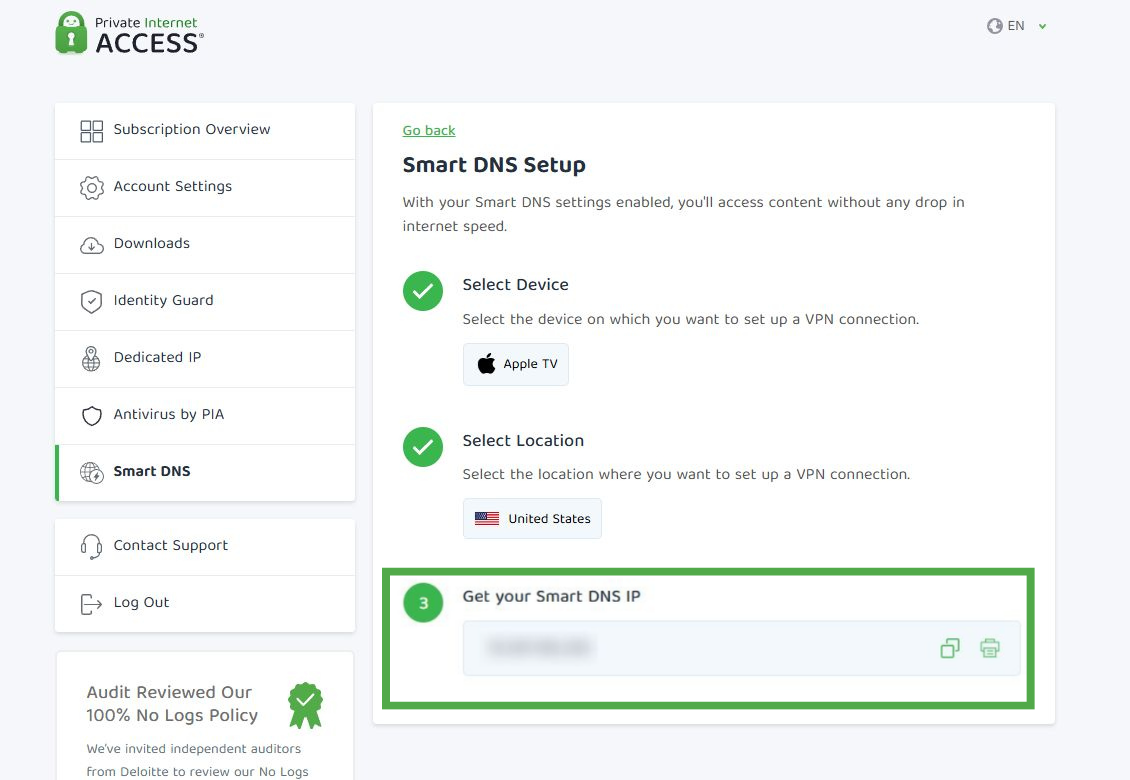The width and height of the screenshot is (1130, 780).
Task: Click the Contact Support headset icon
Action: 92,546
